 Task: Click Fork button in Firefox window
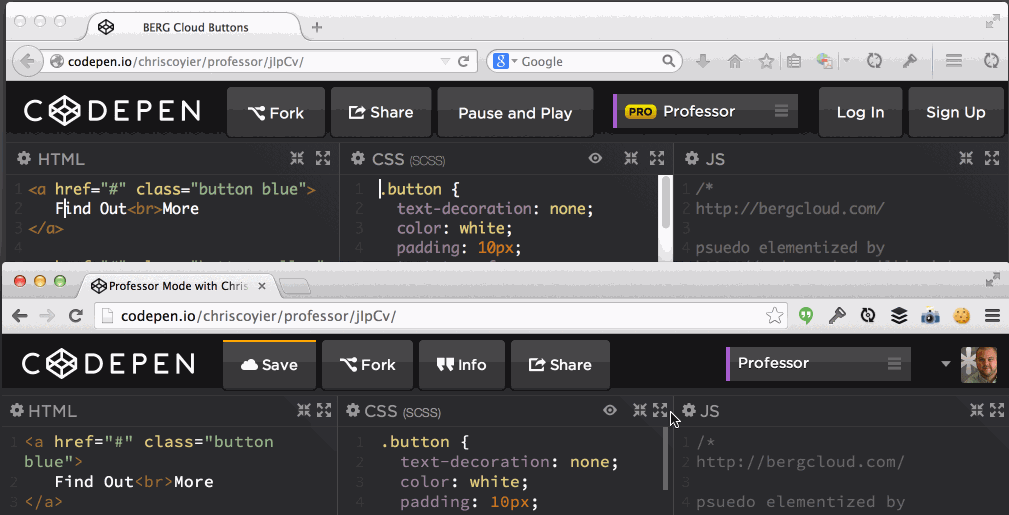pyautogui.click(x=276, y=113)
